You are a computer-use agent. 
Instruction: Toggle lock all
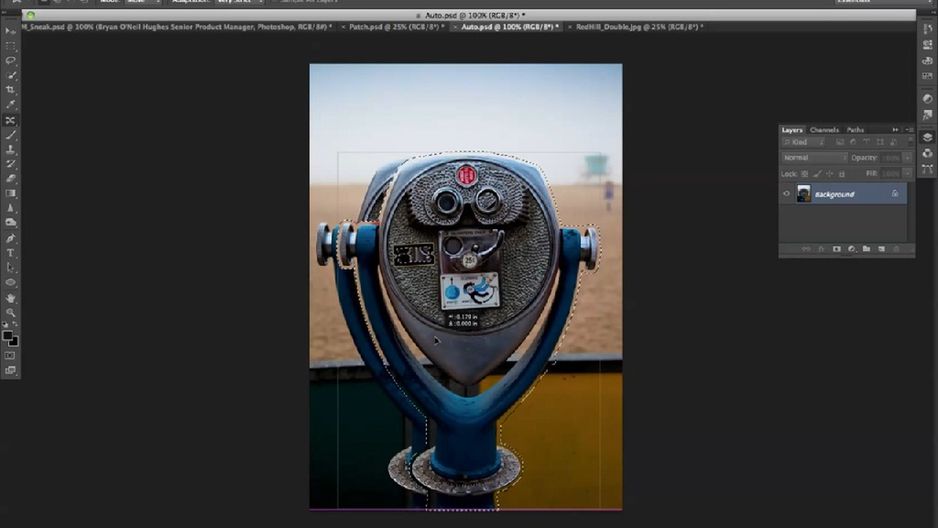coord(842,174)
